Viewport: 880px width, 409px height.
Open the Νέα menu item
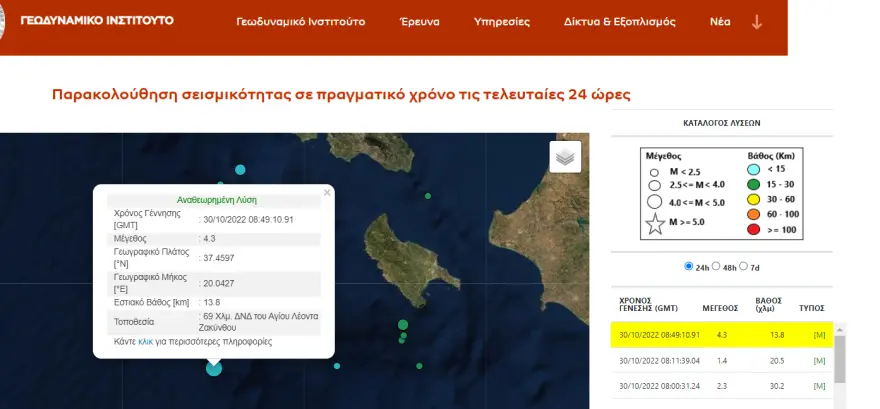click(720, 22)
